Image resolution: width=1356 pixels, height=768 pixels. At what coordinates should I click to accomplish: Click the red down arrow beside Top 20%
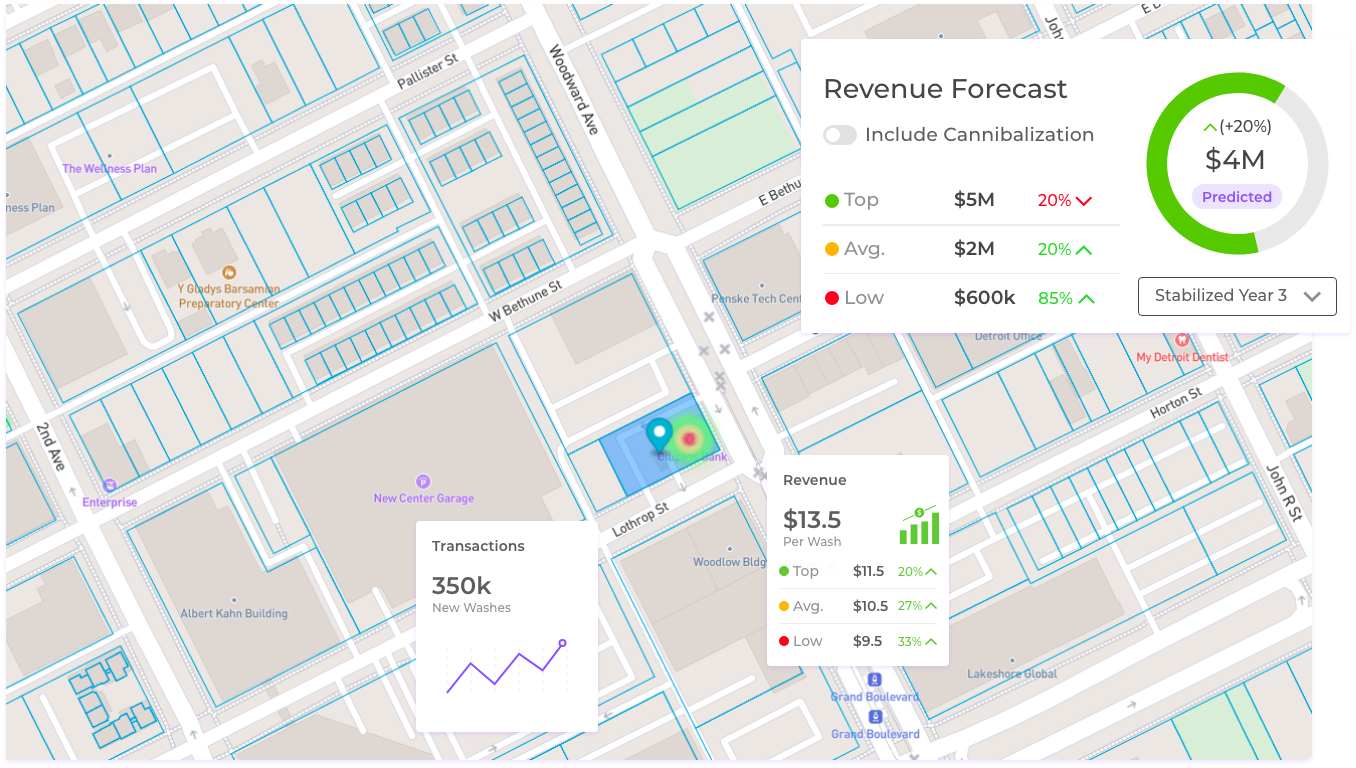[1083, 201]
